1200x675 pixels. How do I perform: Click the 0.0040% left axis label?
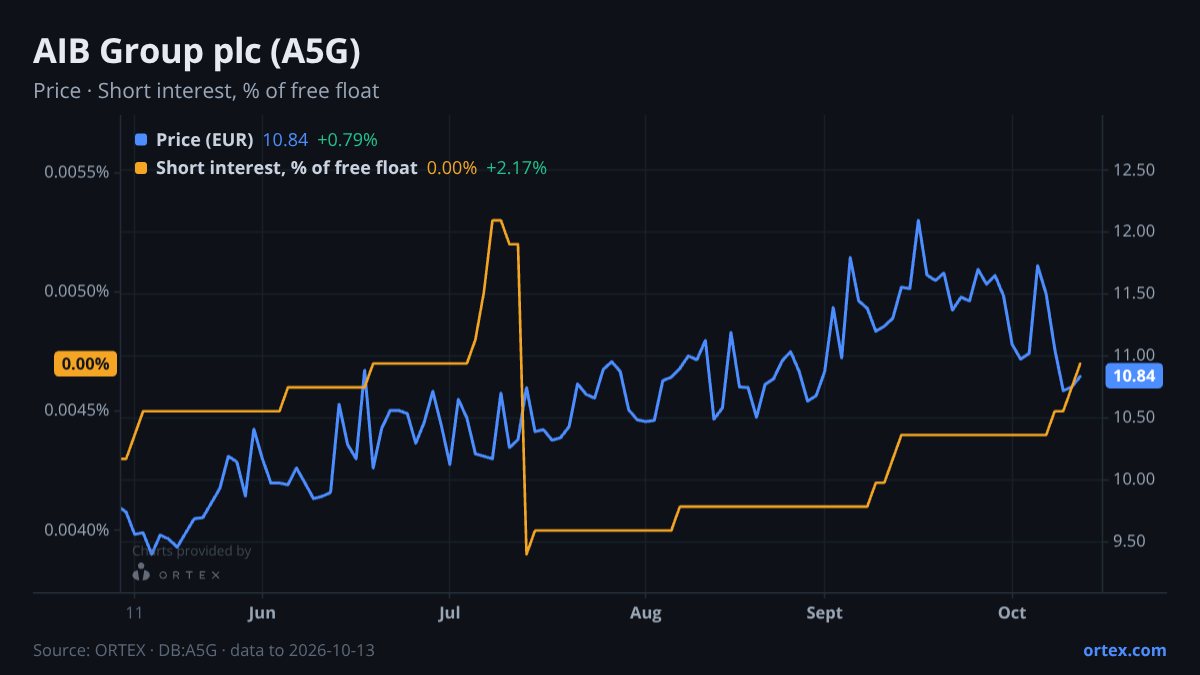pyautogui.click(x=76, y=530)
